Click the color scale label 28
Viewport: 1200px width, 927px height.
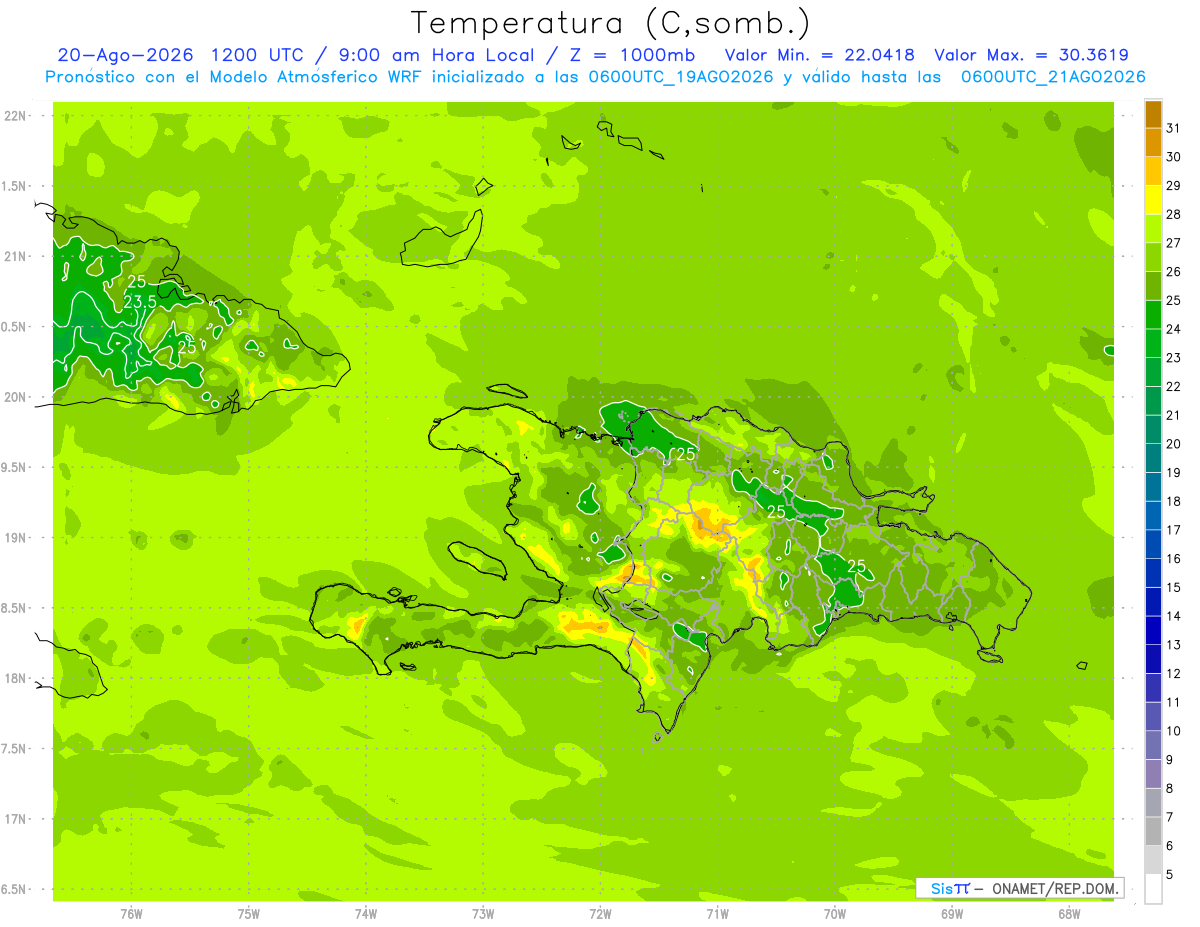pyautogui.click(x=1173, y=214)
